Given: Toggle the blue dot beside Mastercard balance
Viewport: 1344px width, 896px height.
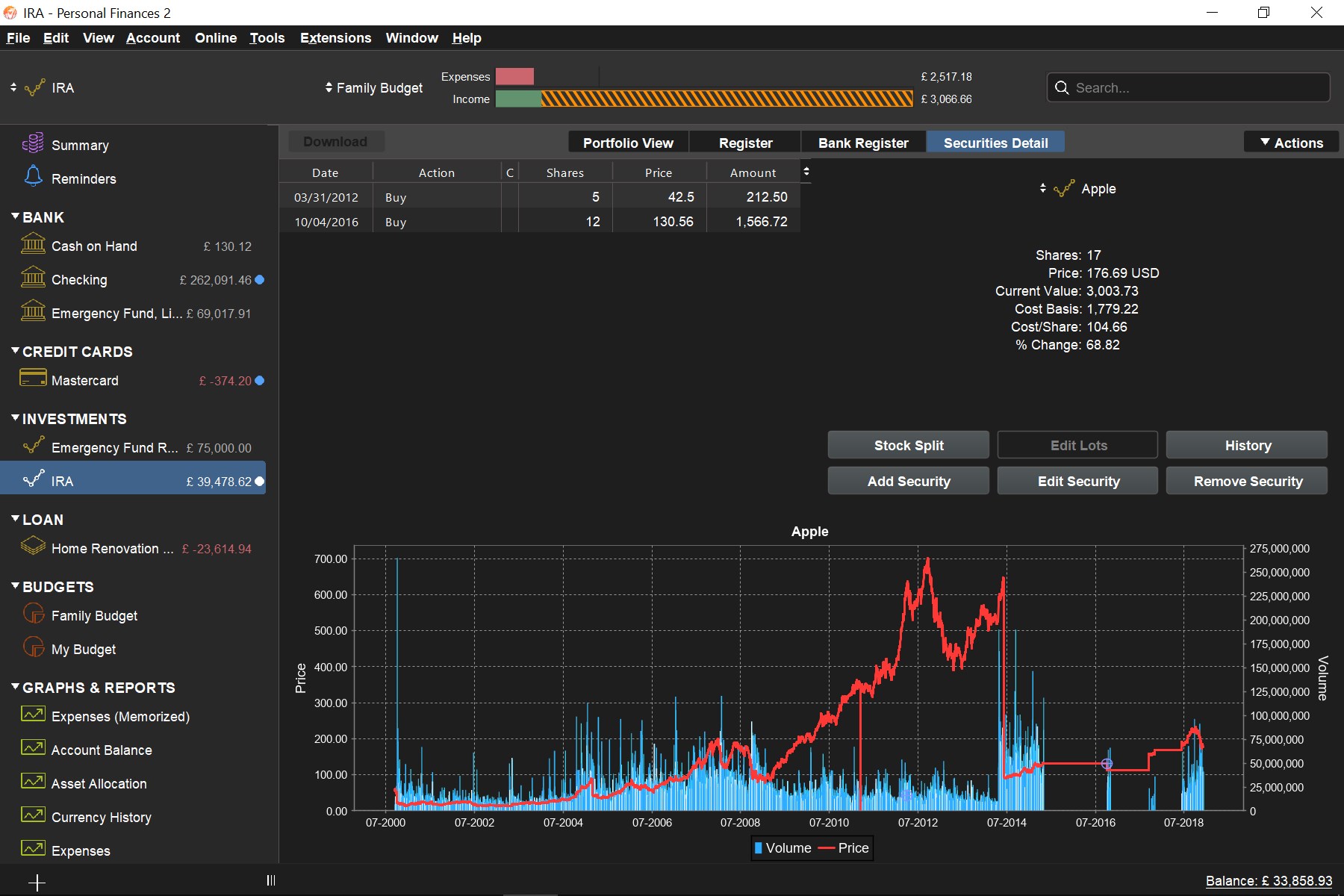Looking at the screenshot, I should pos(260,381).
